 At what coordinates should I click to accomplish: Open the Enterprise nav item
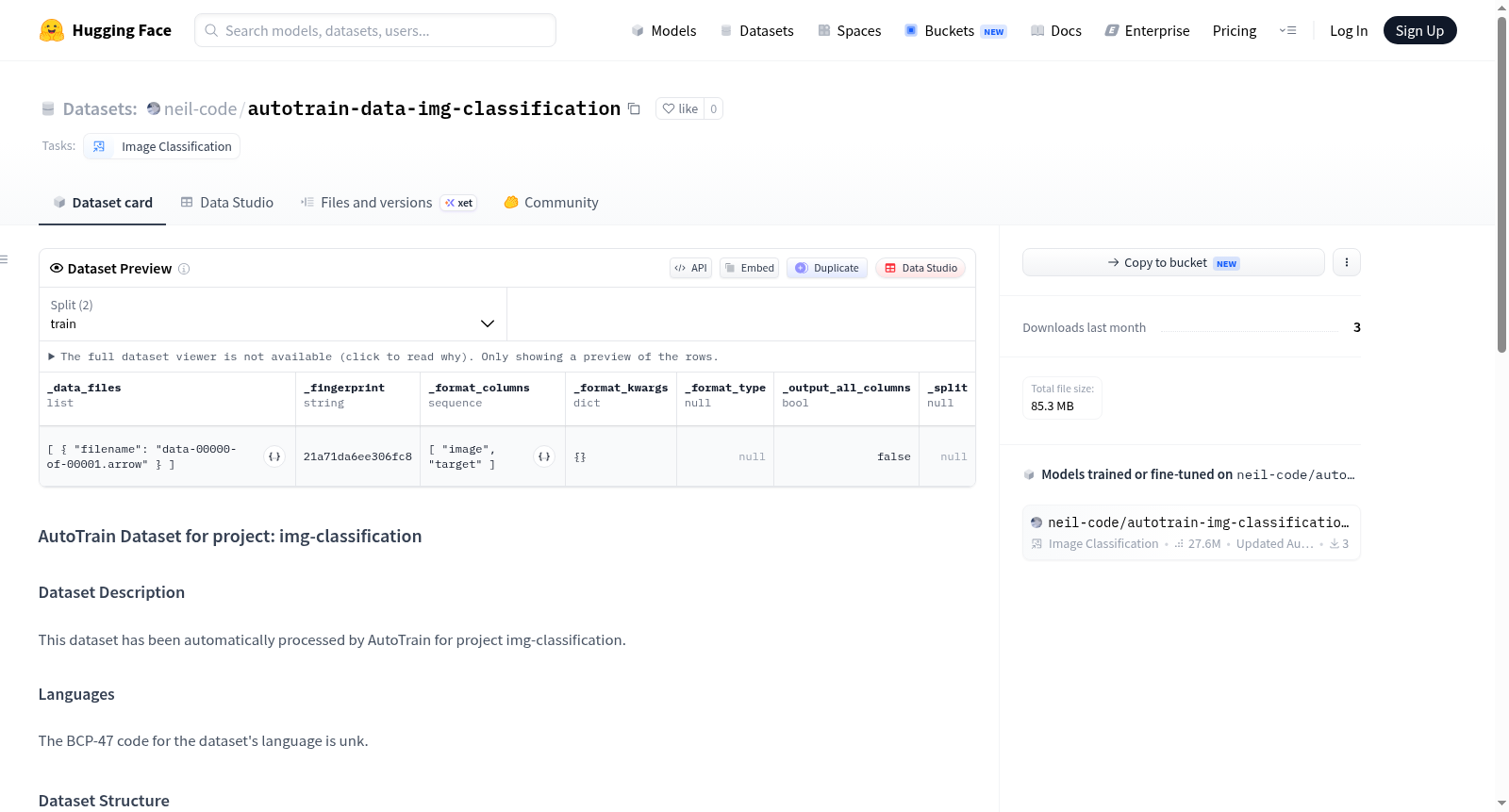(1147, 31)
